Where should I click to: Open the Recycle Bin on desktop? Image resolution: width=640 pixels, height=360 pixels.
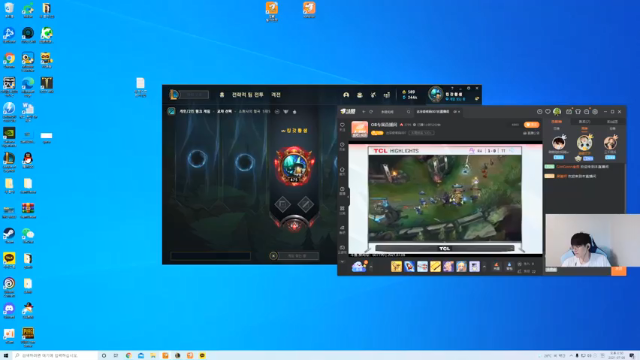coord(9,10)
